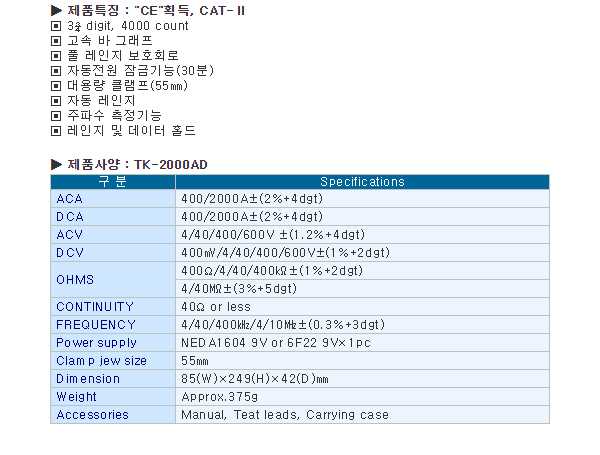Click the bullet icon before '레인지 및 데이터 홀드'
600x455 pixels.
(56, 131)
